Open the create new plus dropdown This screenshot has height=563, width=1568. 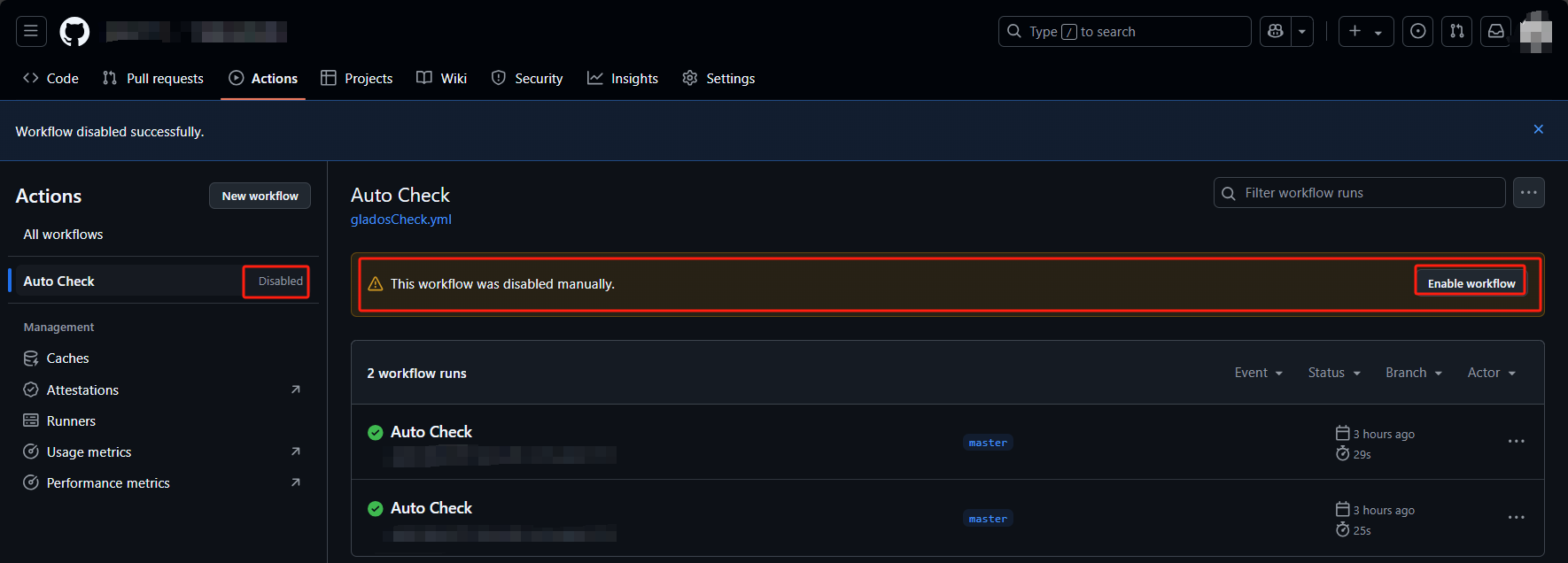pyautogui.click(x=1365, y=32)
